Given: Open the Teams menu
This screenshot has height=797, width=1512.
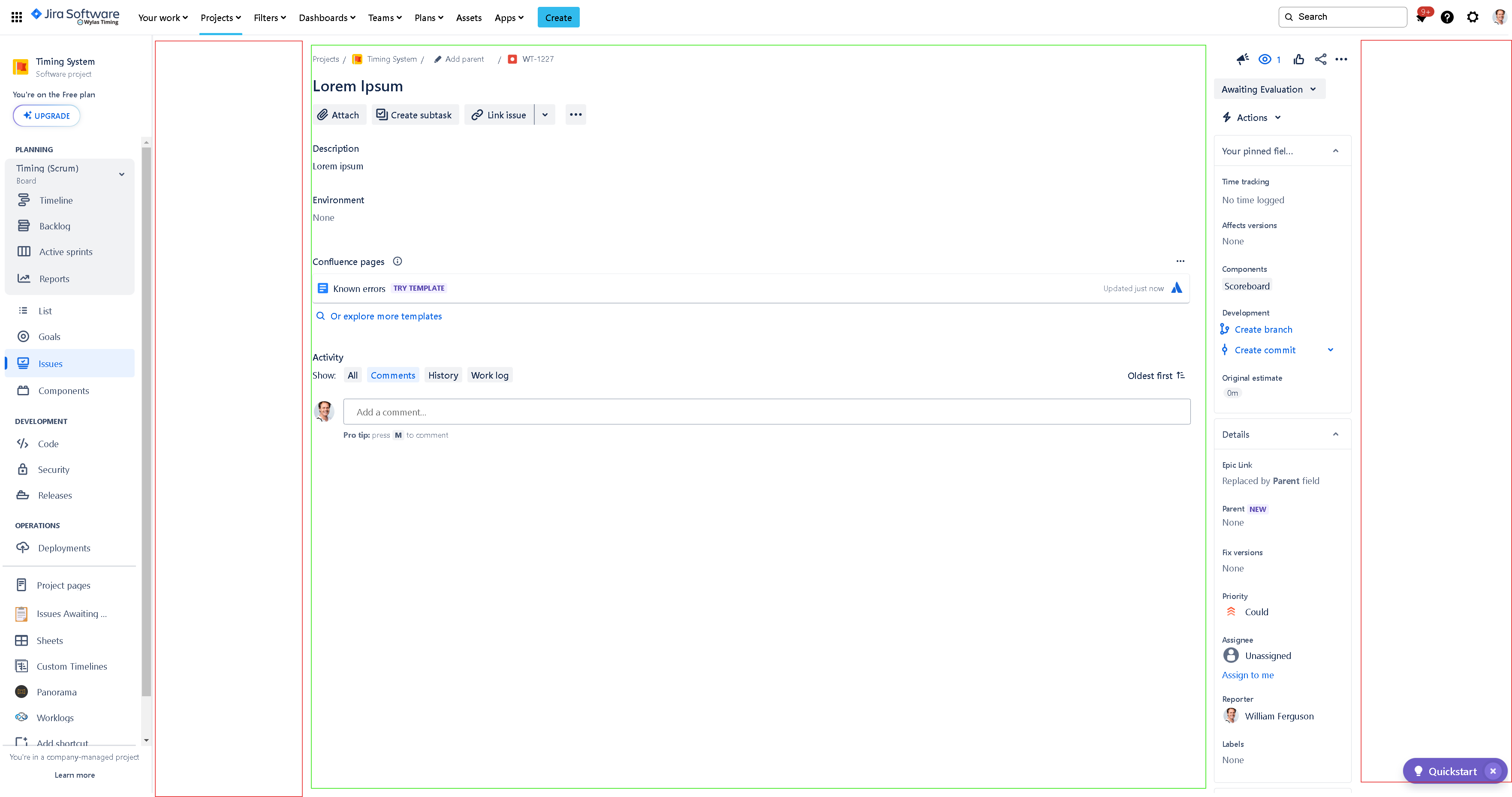Looking at the screenshot, I should tap(385, 18).
